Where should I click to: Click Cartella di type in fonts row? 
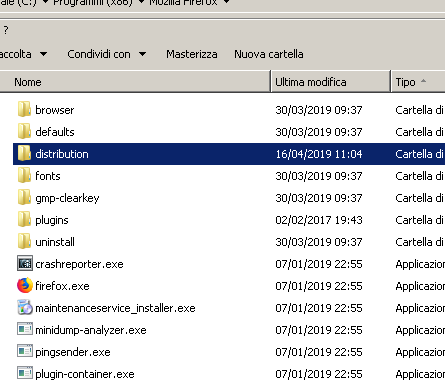(x=420, y=176)
